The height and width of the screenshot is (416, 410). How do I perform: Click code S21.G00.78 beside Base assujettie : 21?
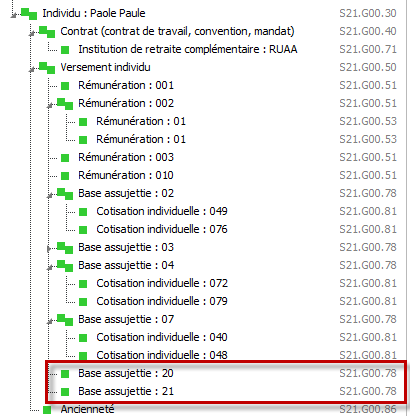click(x=368, y=391)
